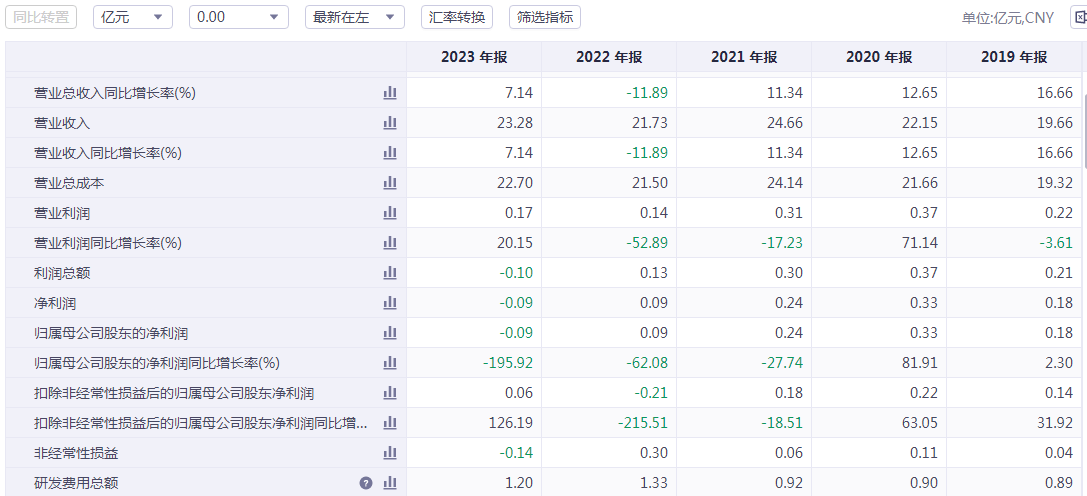Open the 利润总额 trend chart icon

tap(390, 273)
